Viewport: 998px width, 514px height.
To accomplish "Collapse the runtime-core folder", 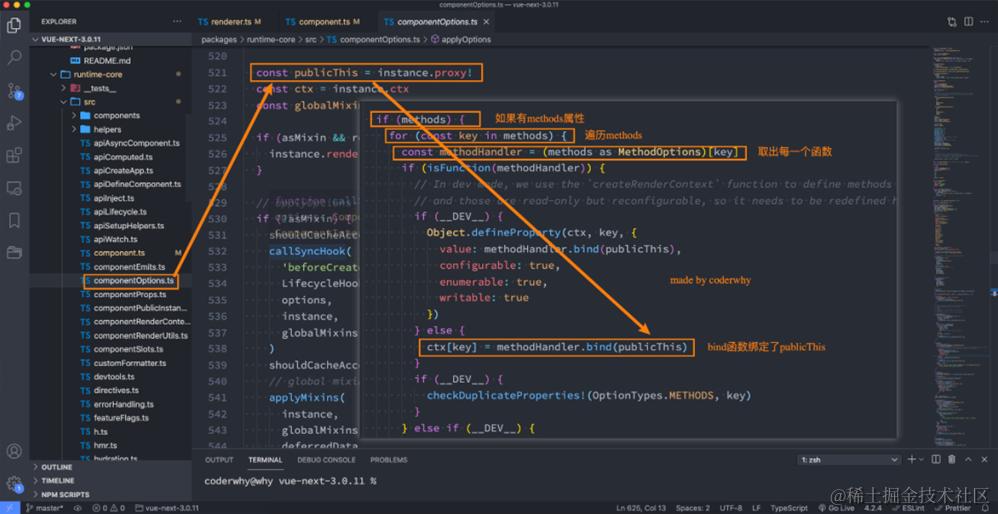I will [97, 74].
